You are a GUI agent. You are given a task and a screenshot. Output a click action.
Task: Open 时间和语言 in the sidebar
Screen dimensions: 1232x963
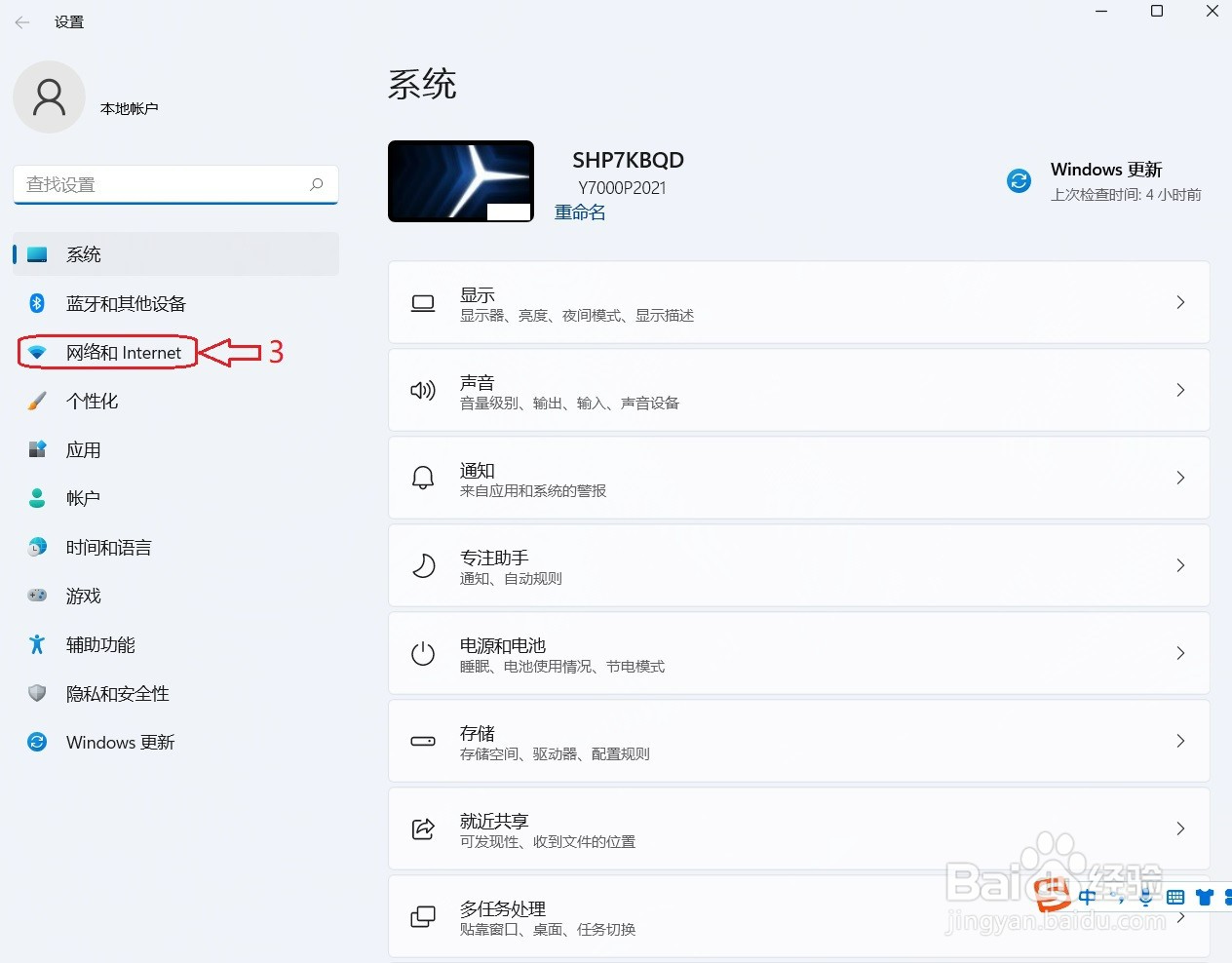(176, 547)
